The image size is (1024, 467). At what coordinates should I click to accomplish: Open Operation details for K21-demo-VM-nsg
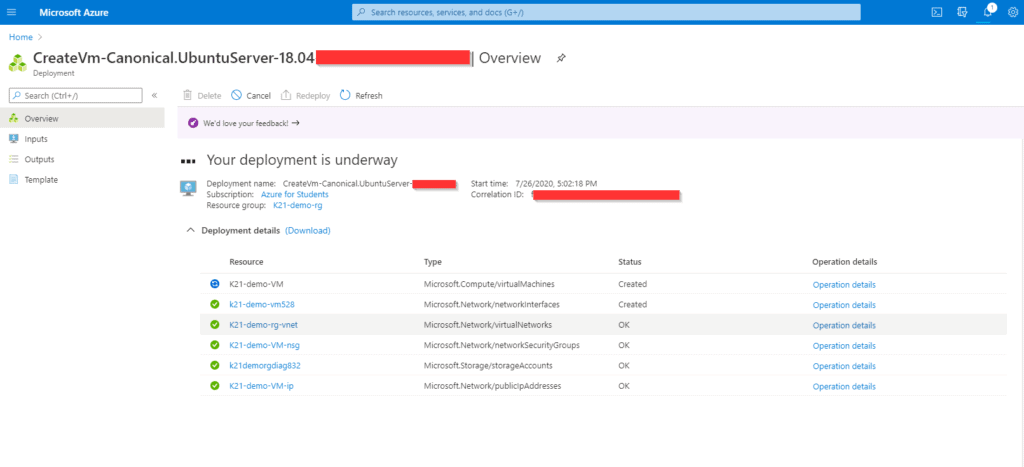pos(844,346)
